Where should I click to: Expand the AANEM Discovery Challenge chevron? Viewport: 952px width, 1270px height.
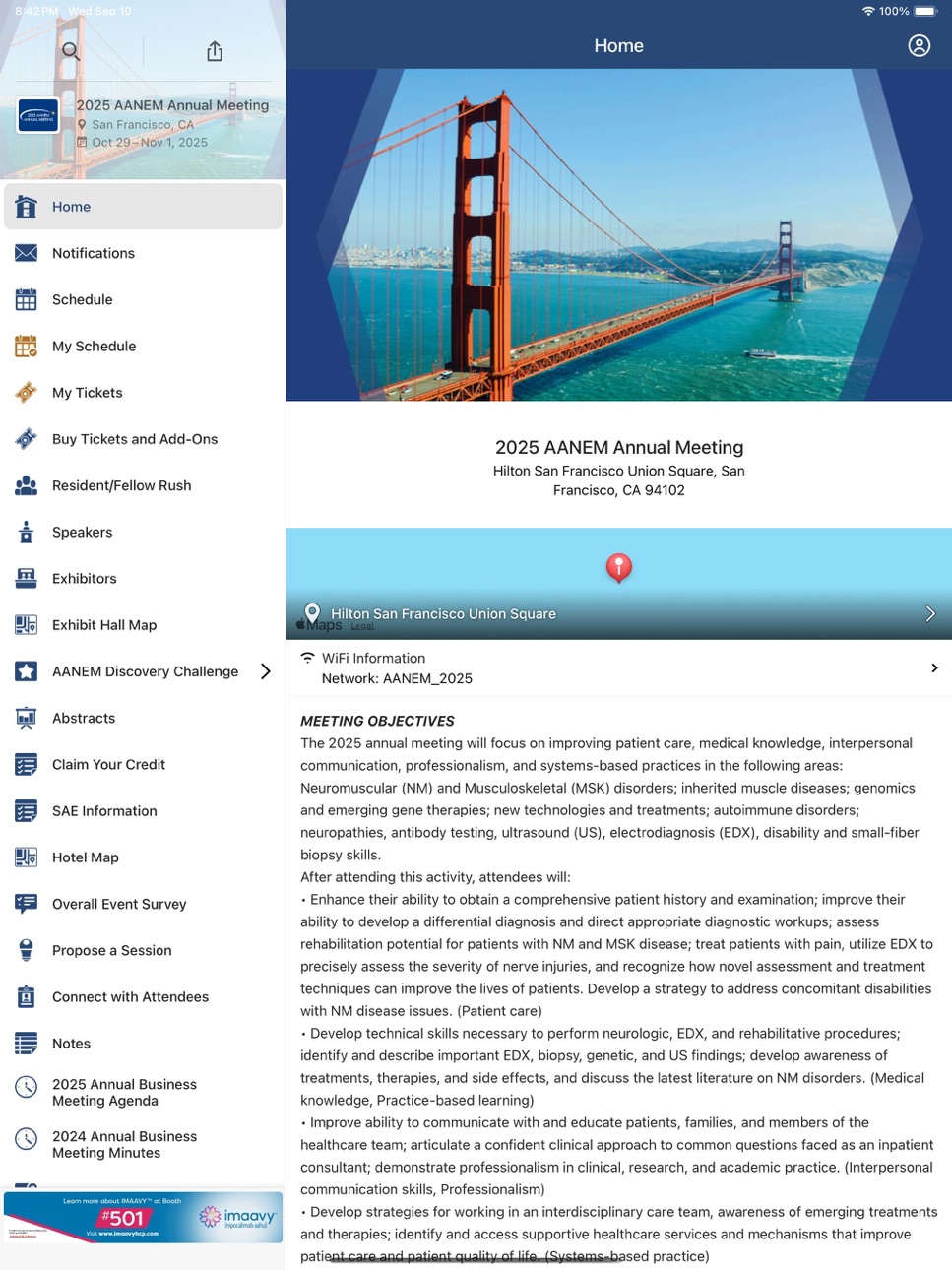[x=265, y=671]
